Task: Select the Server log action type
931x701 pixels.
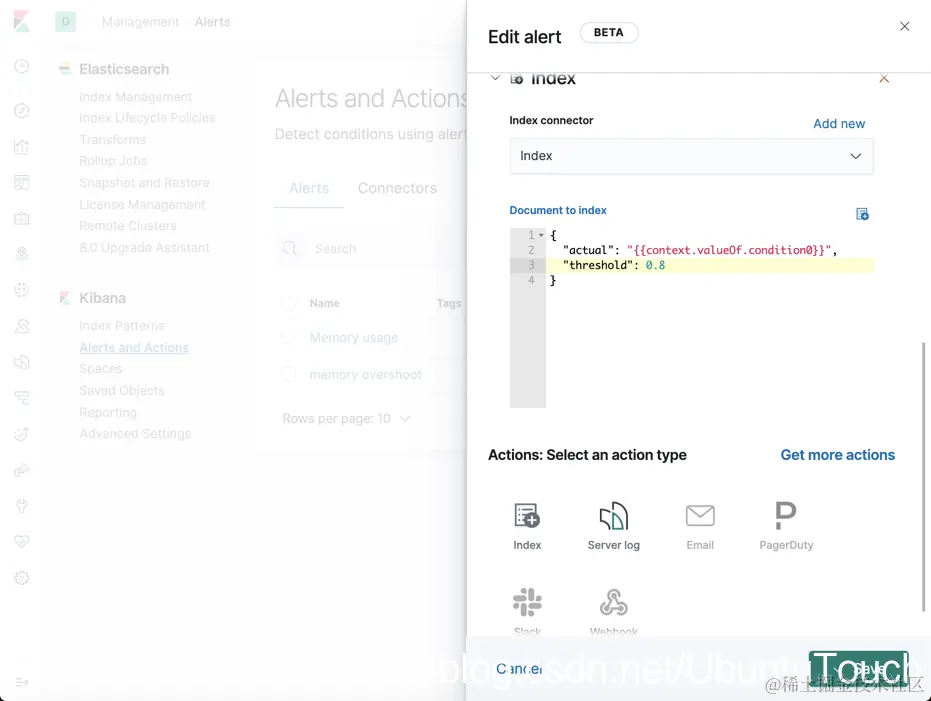Action: [x=613, y=526]
